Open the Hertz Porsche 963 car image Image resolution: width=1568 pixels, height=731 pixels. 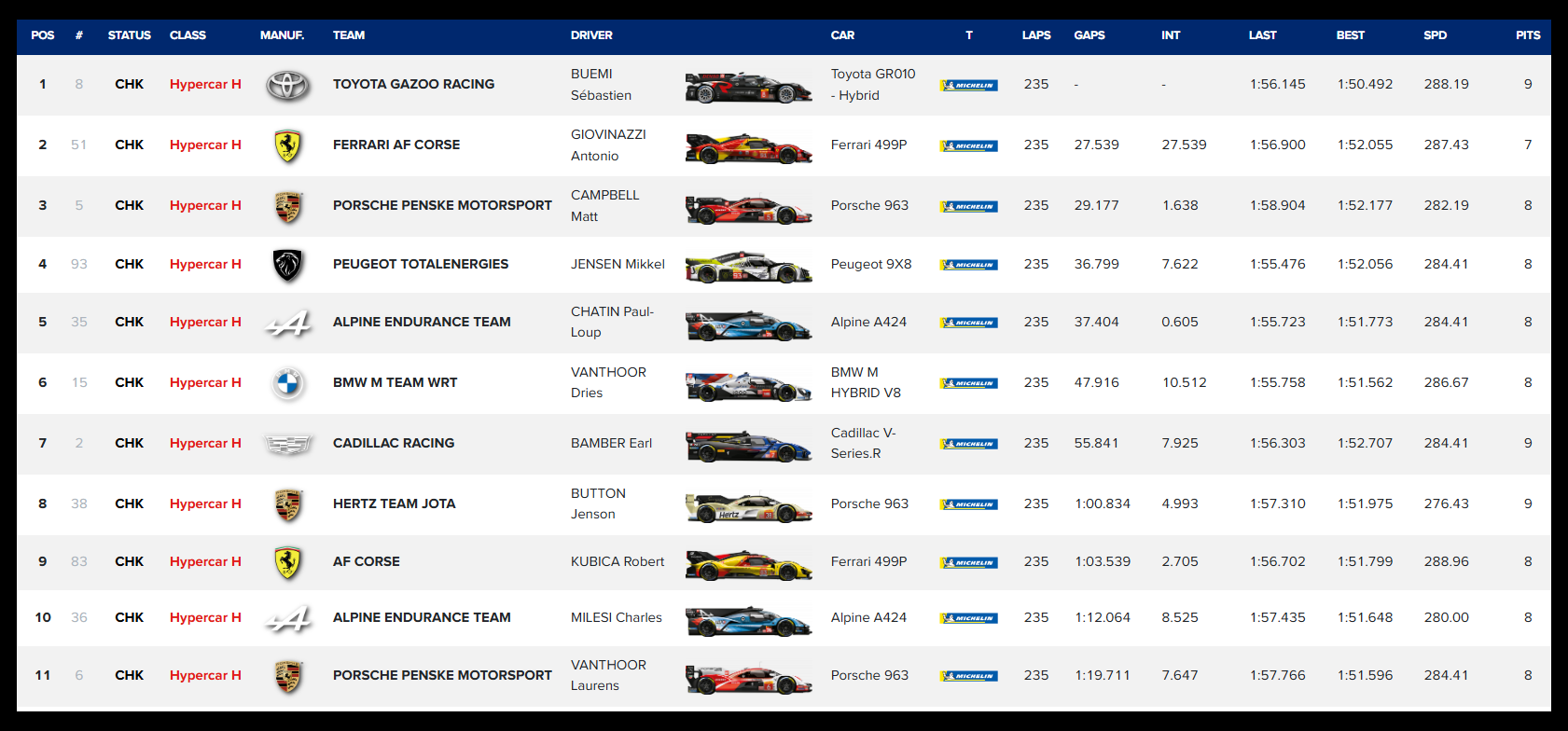(748, 507)
